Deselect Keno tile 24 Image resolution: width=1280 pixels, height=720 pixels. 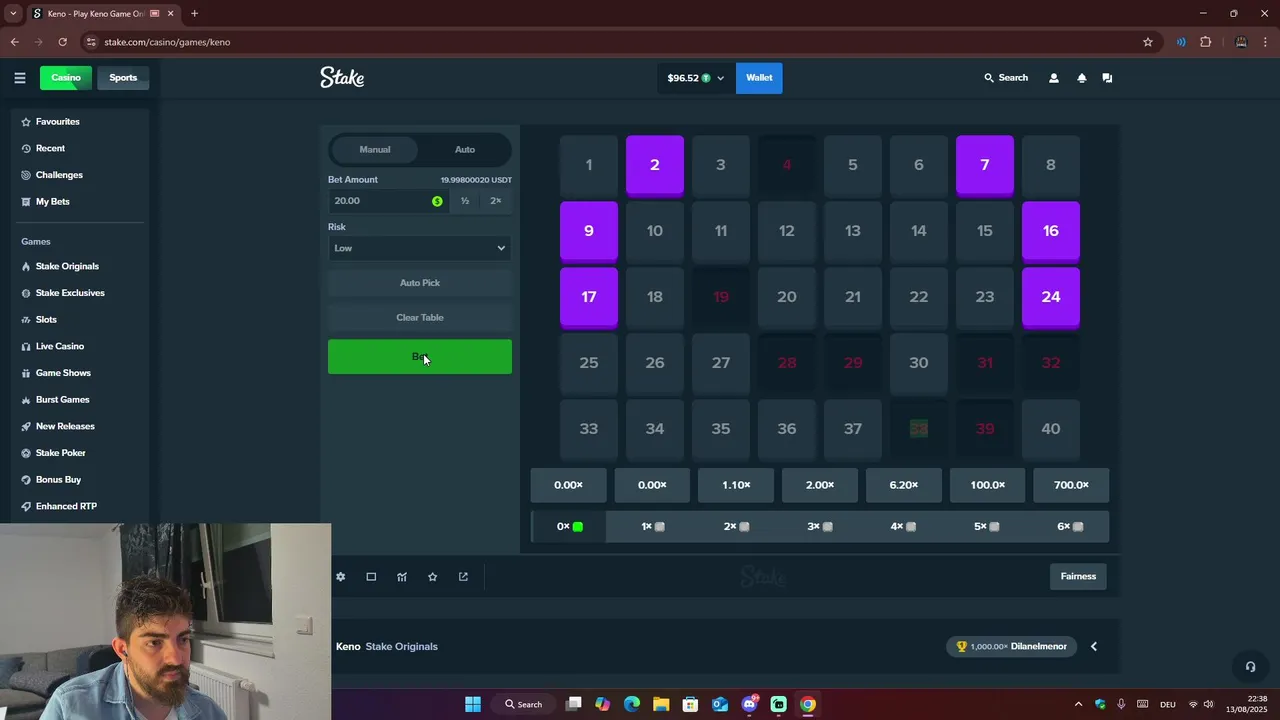point(1051,297)
